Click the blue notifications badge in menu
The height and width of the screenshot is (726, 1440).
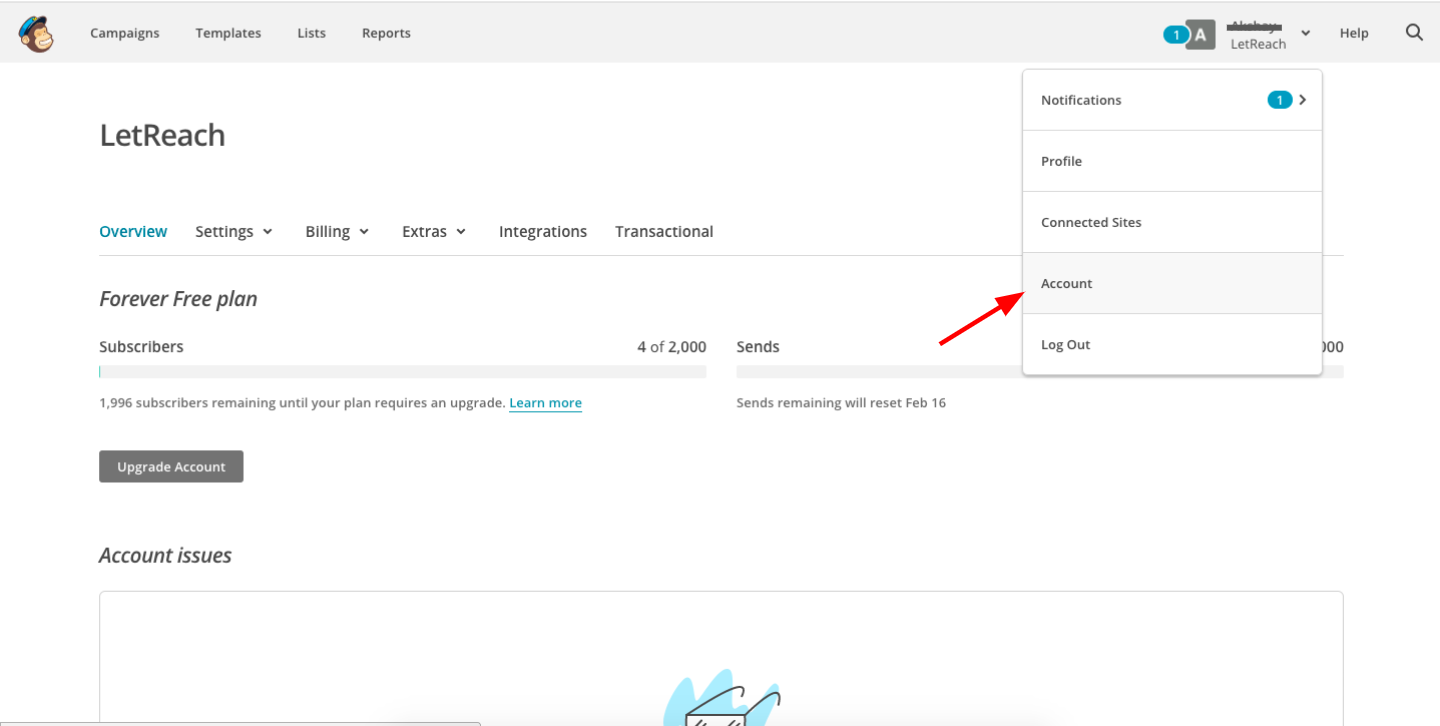coord(1279,100)
